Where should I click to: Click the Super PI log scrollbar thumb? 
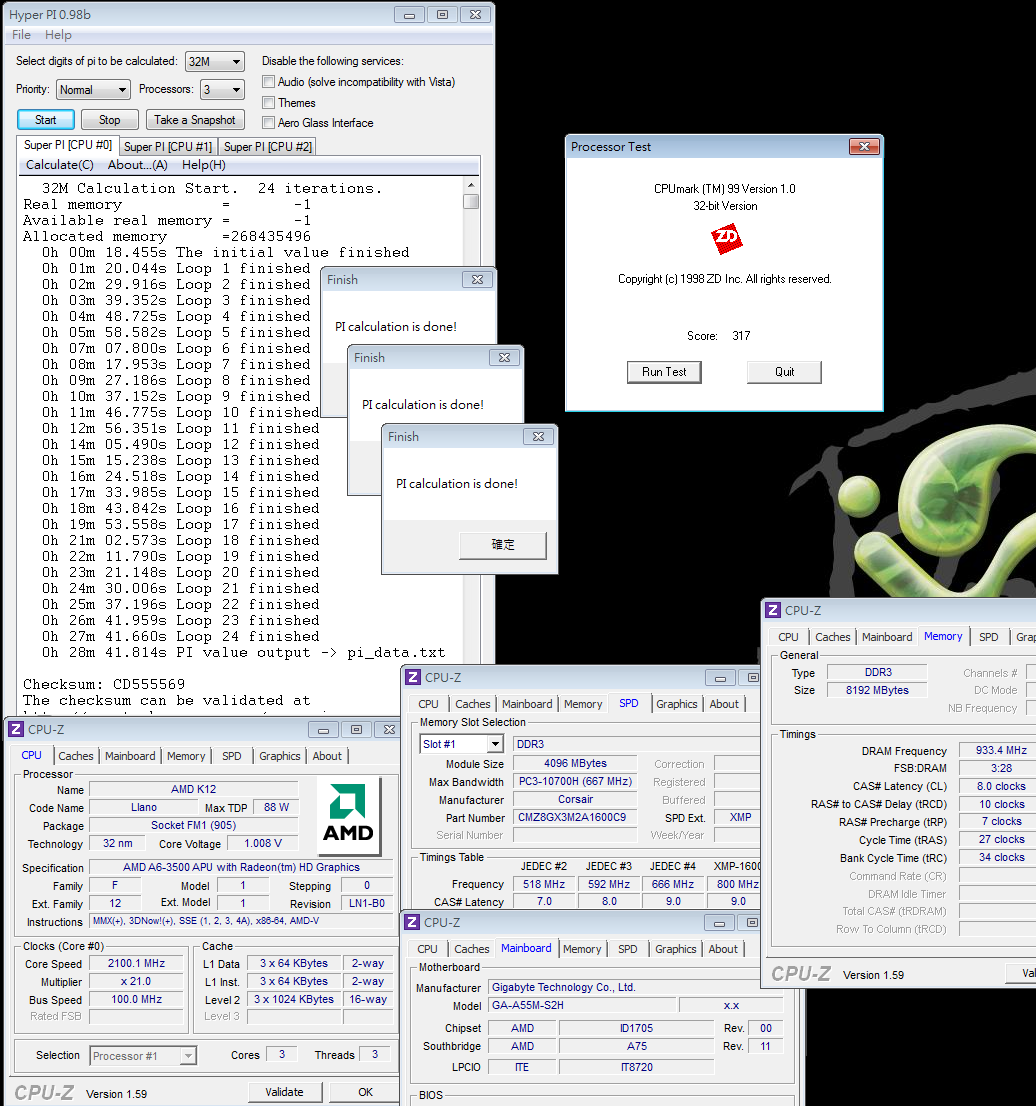point(471,202)
